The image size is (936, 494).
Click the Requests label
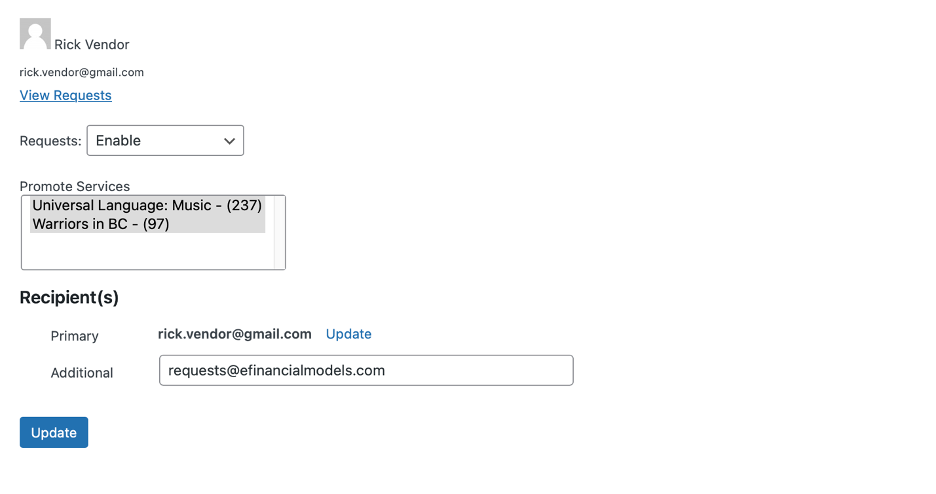click(x=51, y=141)
